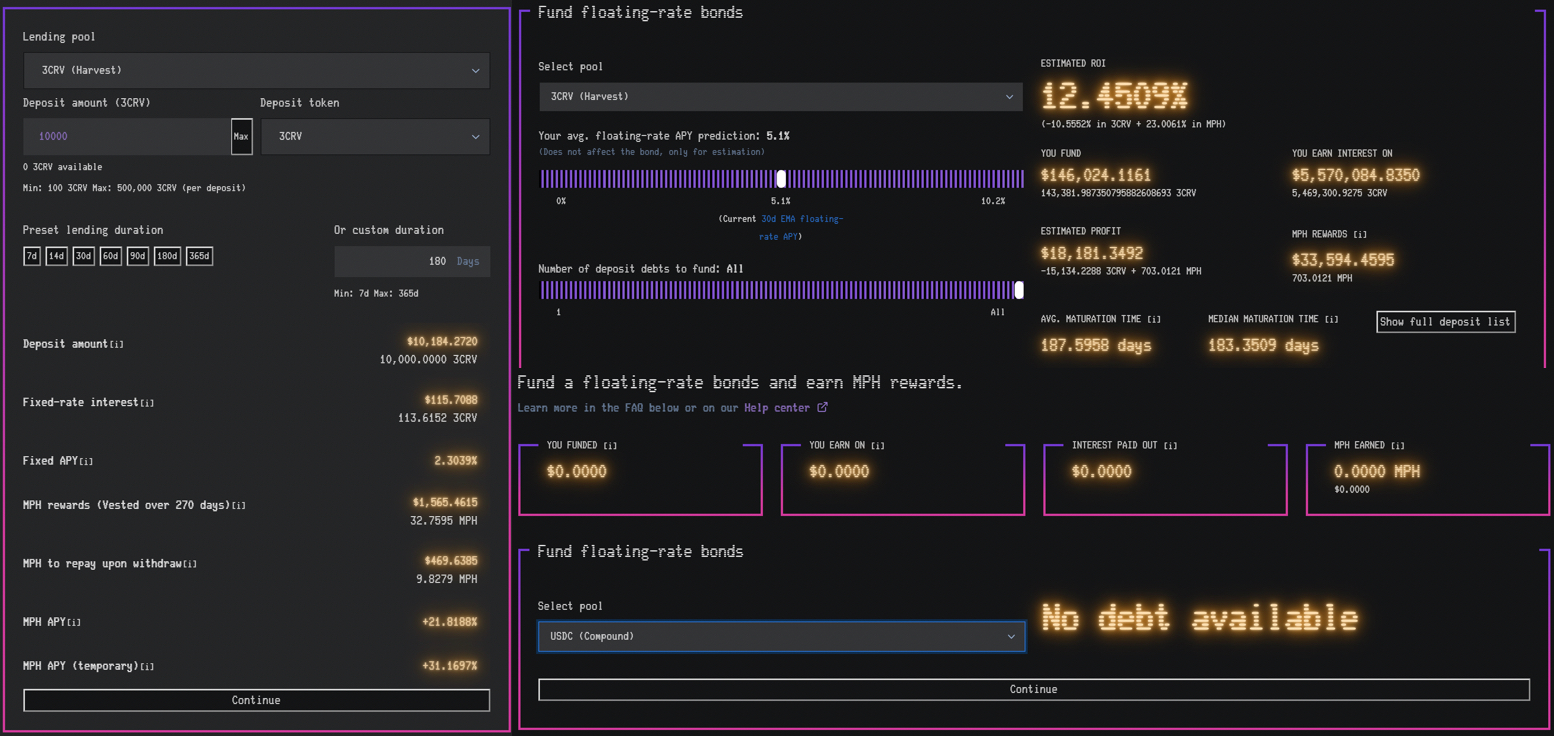The height and width of the screenshot is (736, 1554).
Task: Click the ESTIMATED PROFIT value $18,181.3492
Action: click(1092, 254)
